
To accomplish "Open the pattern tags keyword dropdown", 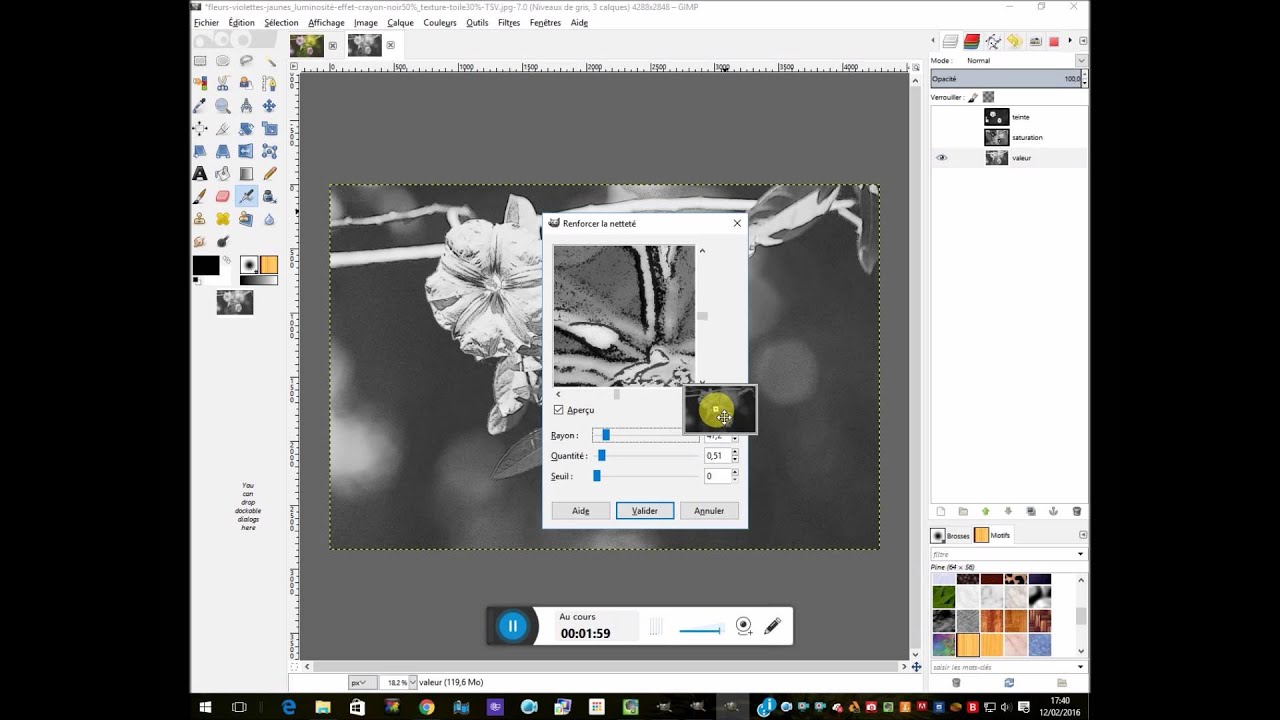I will click(1080, 667).
